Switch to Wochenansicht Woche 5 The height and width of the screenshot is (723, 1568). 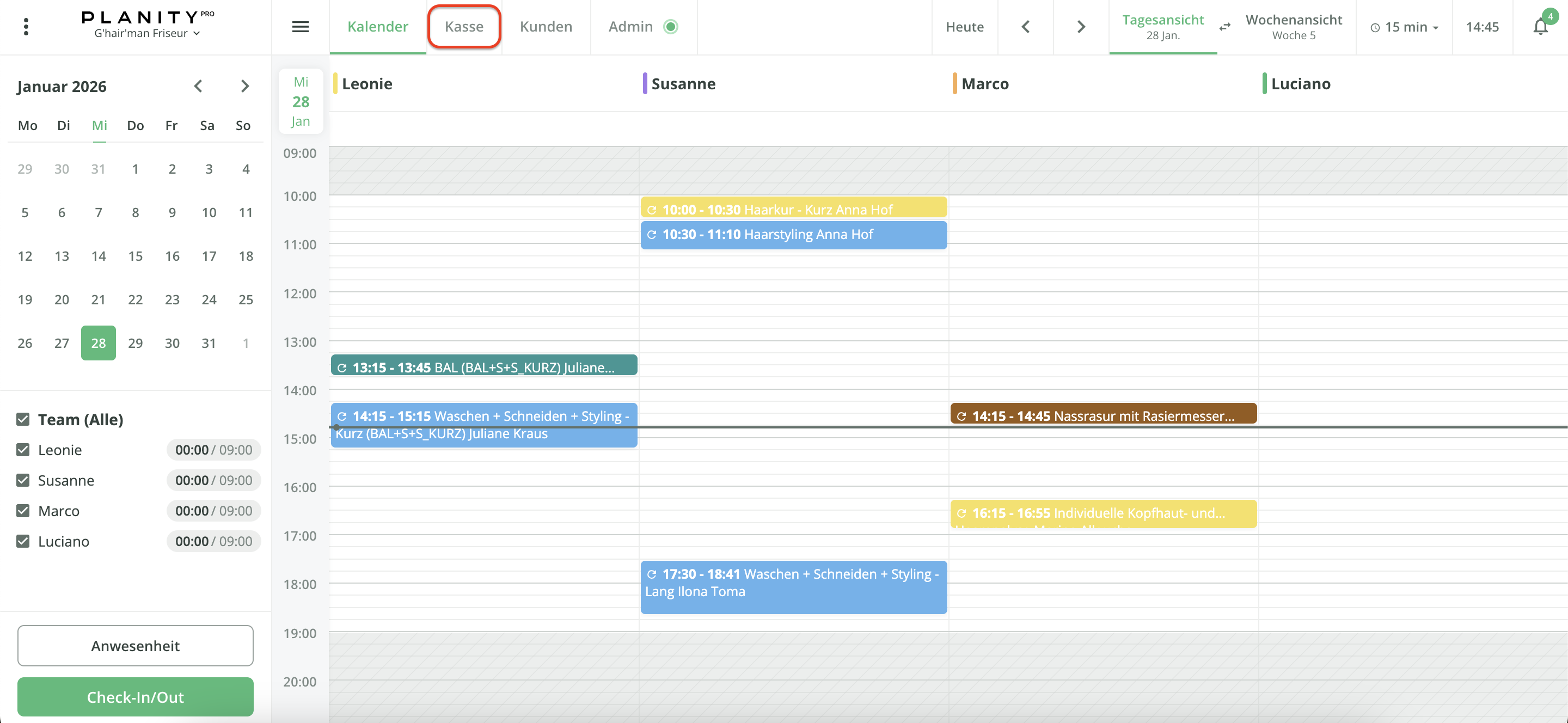pyautogui.click(x=1294, y=27)
